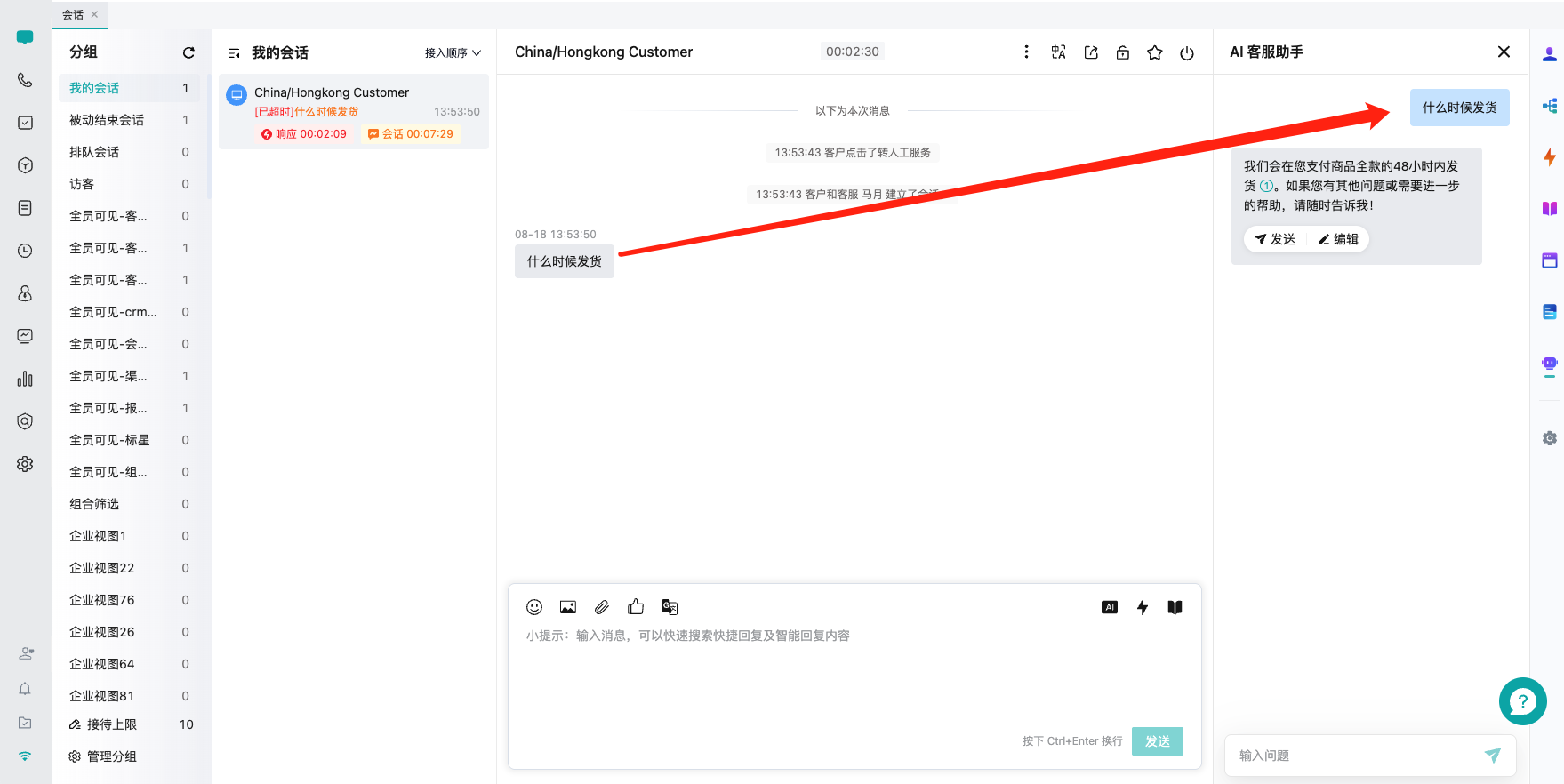Viewport: 1564px width, 784px height.
Task: Open the task checkbox icon in left sidebar
Action: coord(25,123)
